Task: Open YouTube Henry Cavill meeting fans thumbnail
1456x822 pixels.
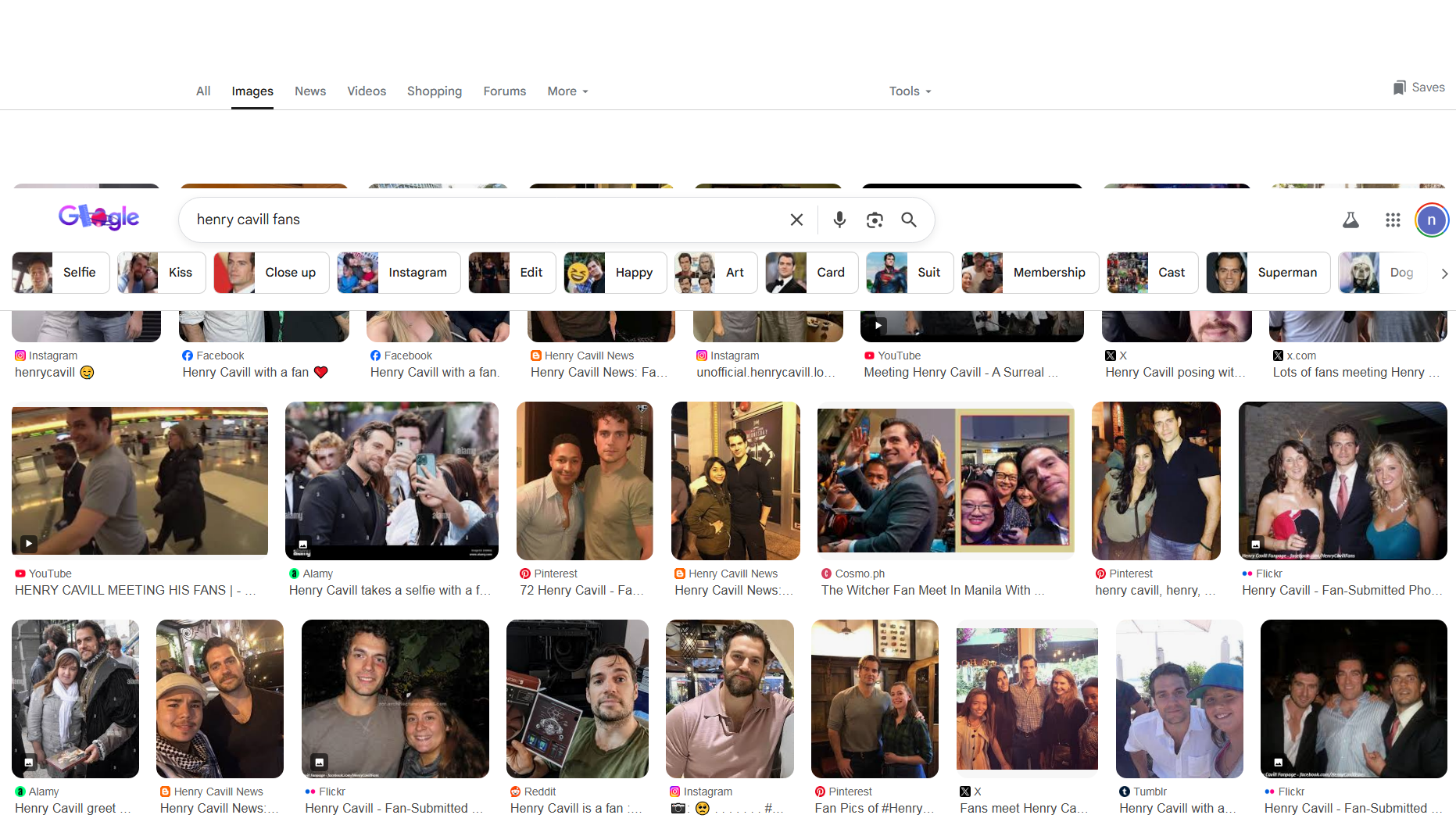Action: pos(140,478)
